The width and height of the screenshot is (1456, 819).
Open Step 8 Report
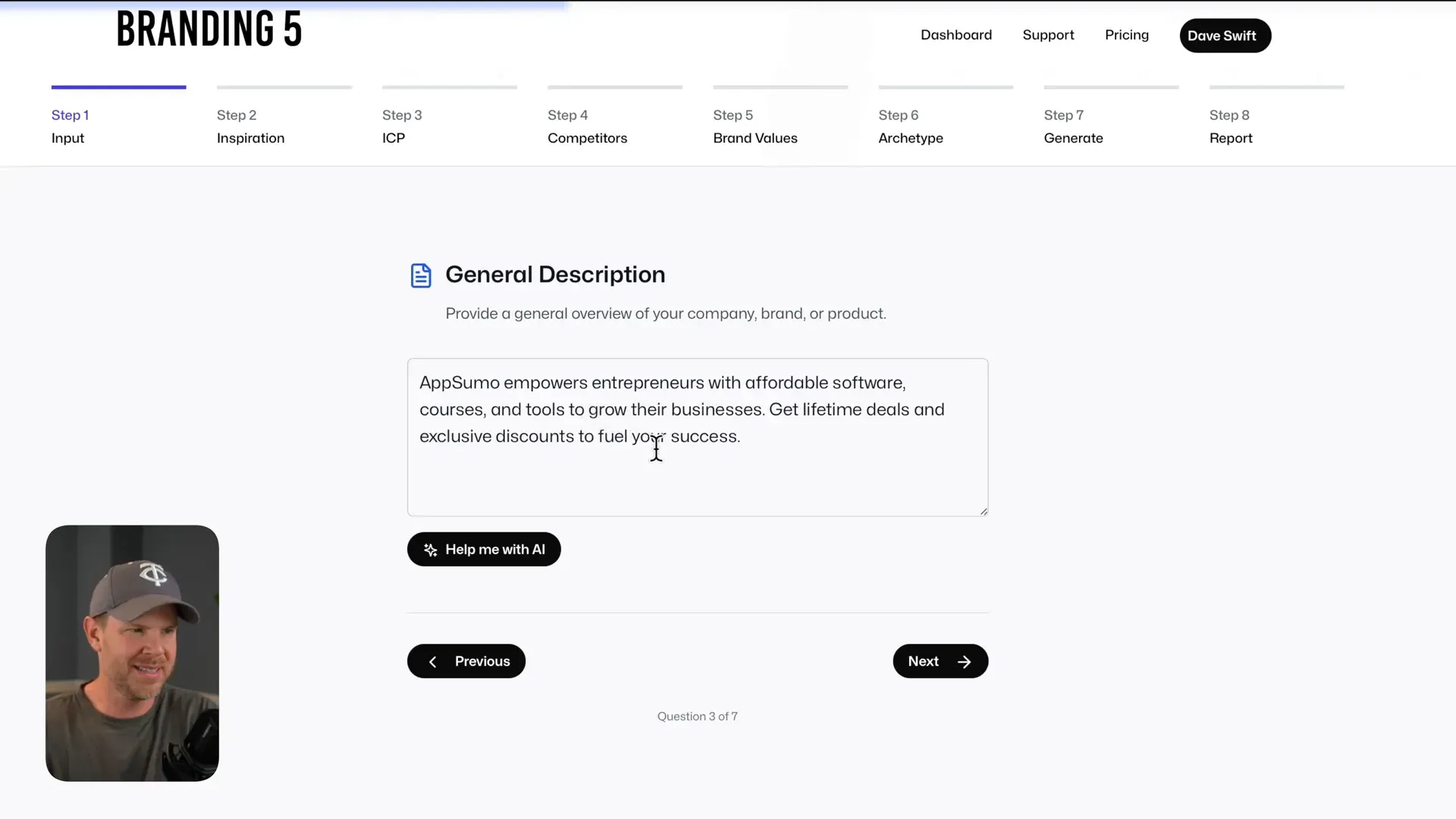tap(1276, 116)
